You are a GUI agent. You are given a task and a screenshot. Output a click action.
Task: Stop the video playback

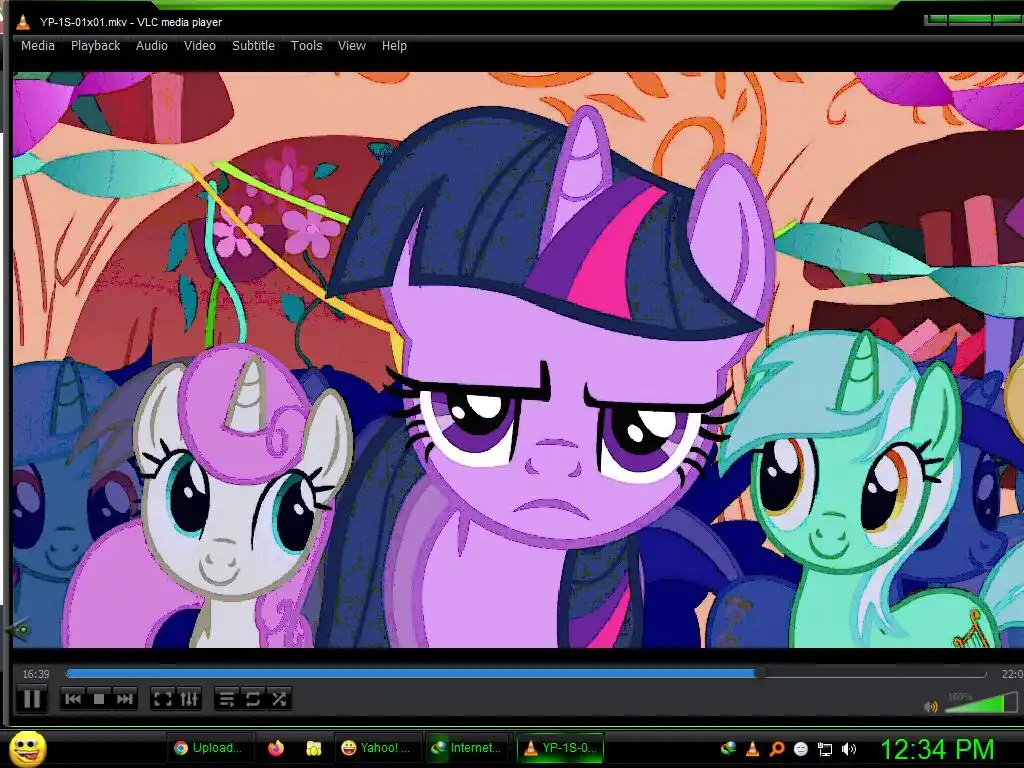99,699
